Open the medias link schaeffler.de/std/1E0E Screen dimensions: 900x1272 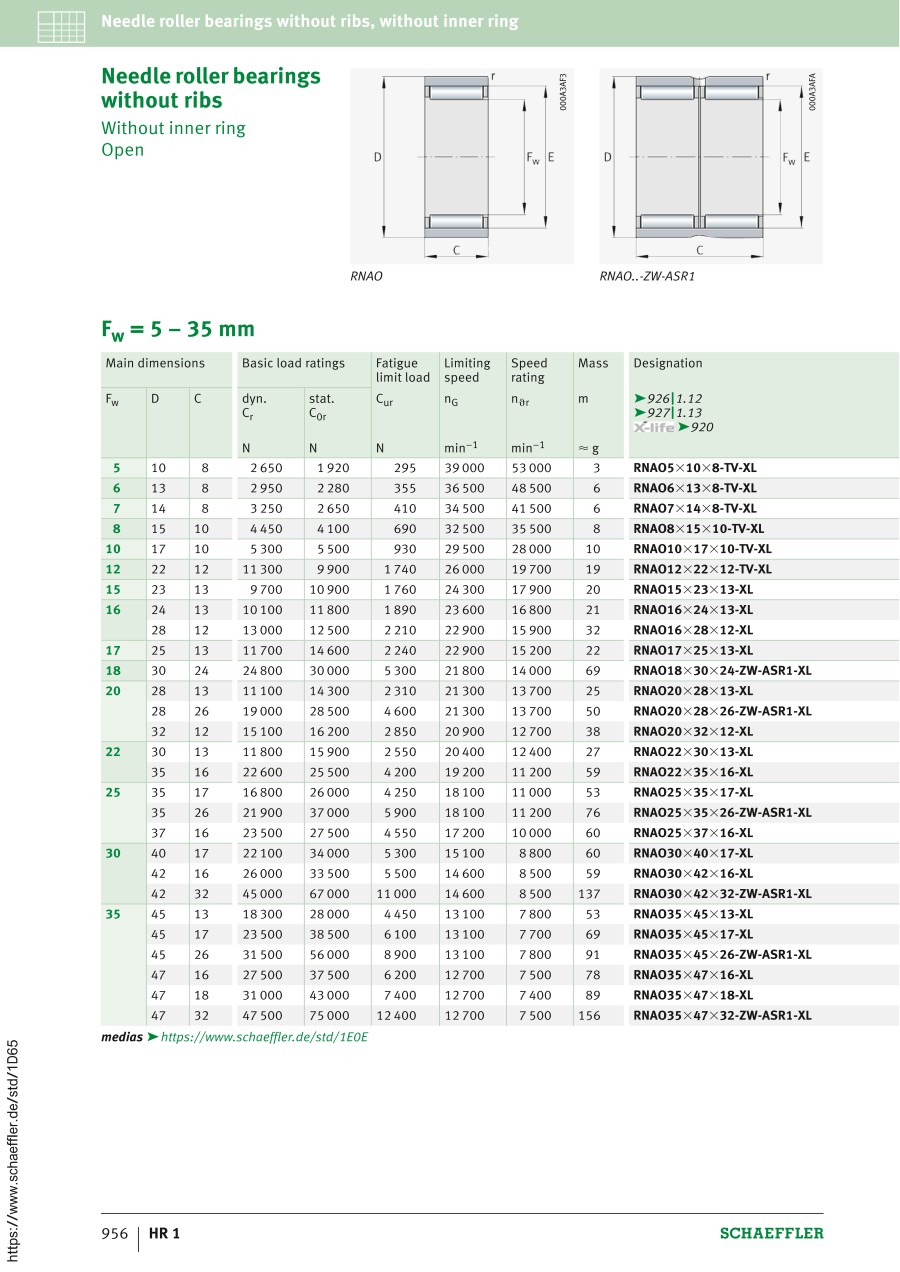pos(264,1037)
